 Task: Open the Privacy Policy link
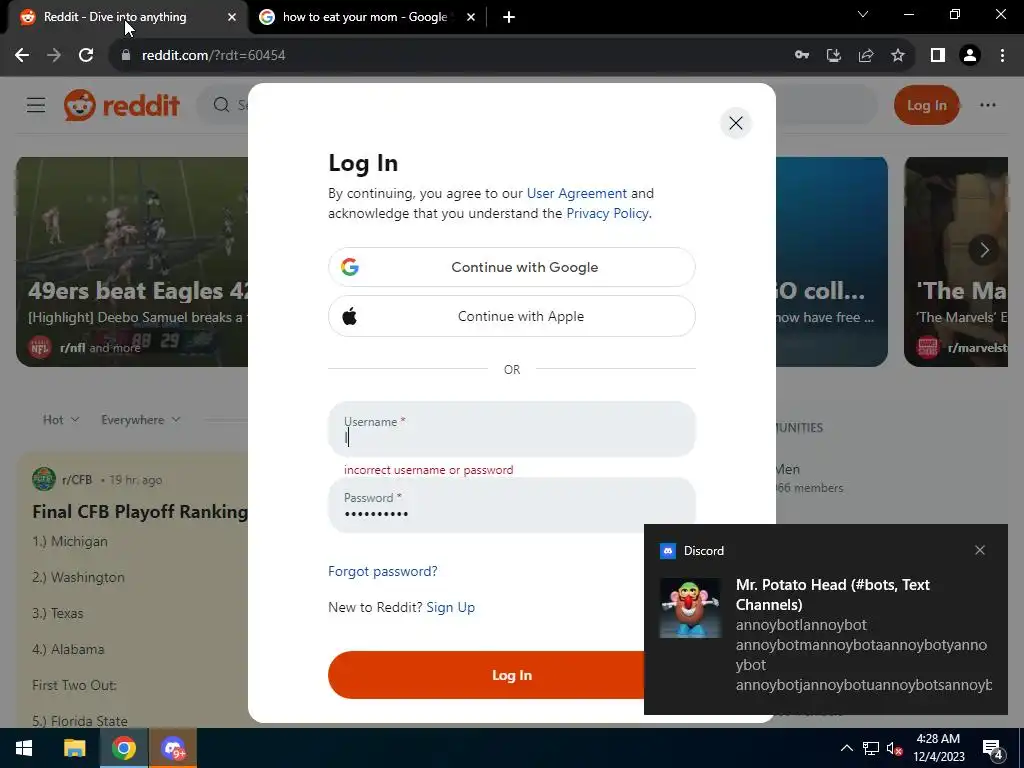click(607, 214)
